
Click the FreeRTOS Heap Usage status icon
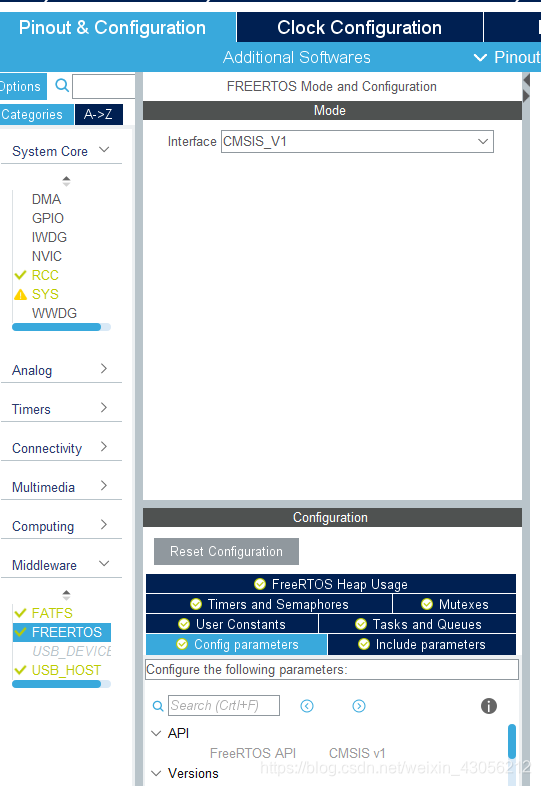tap(260, 584)
